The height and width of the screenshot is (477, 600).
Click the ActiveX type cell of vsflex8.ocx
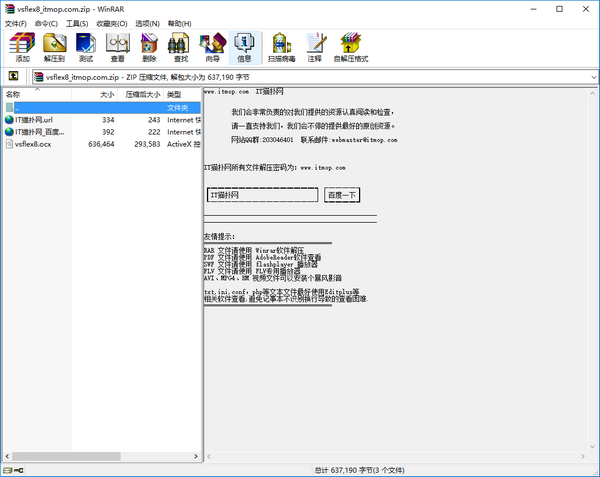[184, 144]
